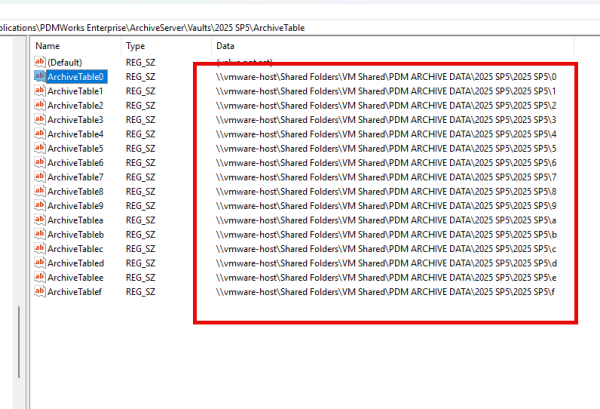
Task: Click the ArchiveTableb string value icon
Action: click(x=40, y=234)
